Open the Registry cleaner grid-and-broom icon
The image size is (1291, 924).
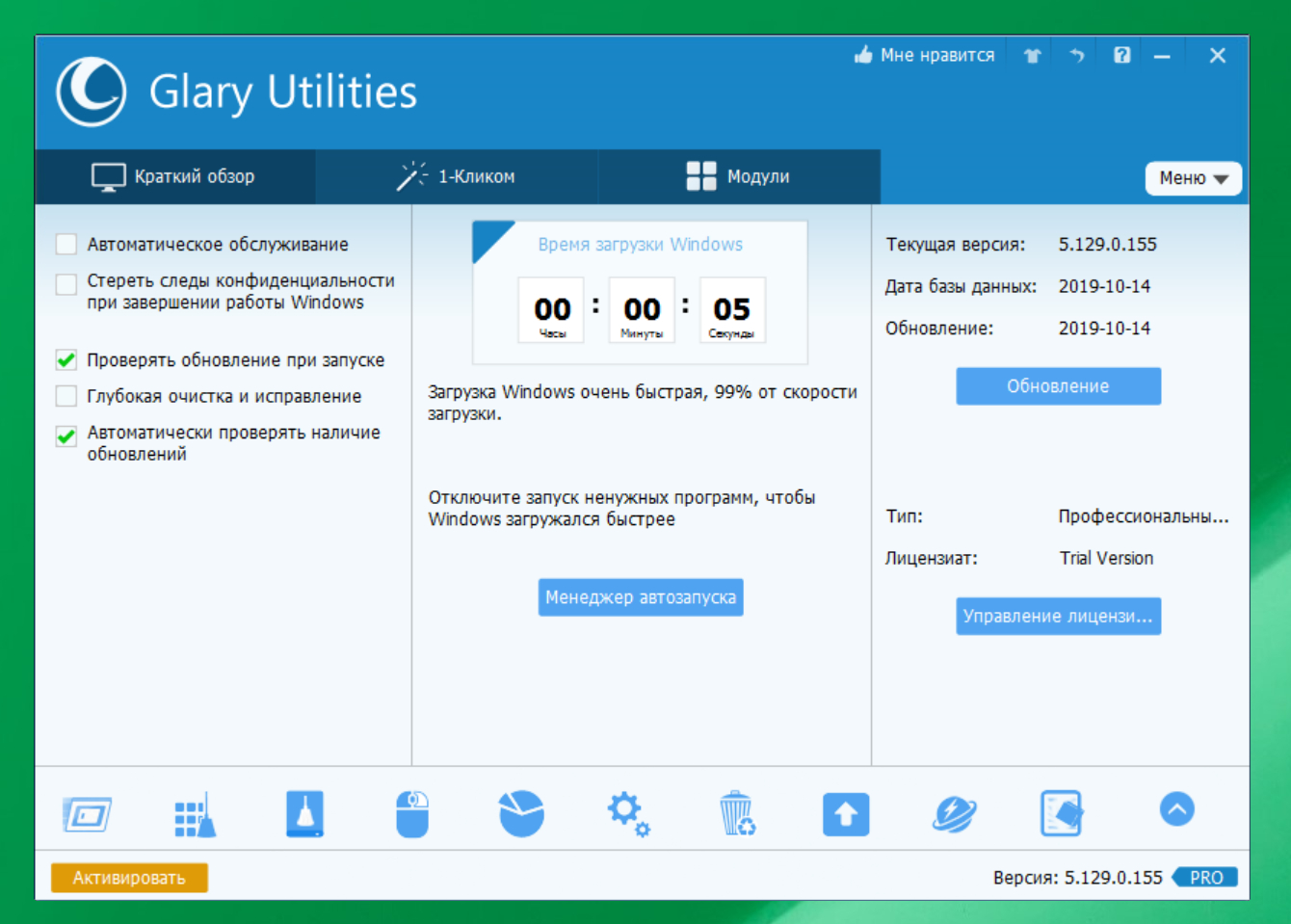coord(196,814)
